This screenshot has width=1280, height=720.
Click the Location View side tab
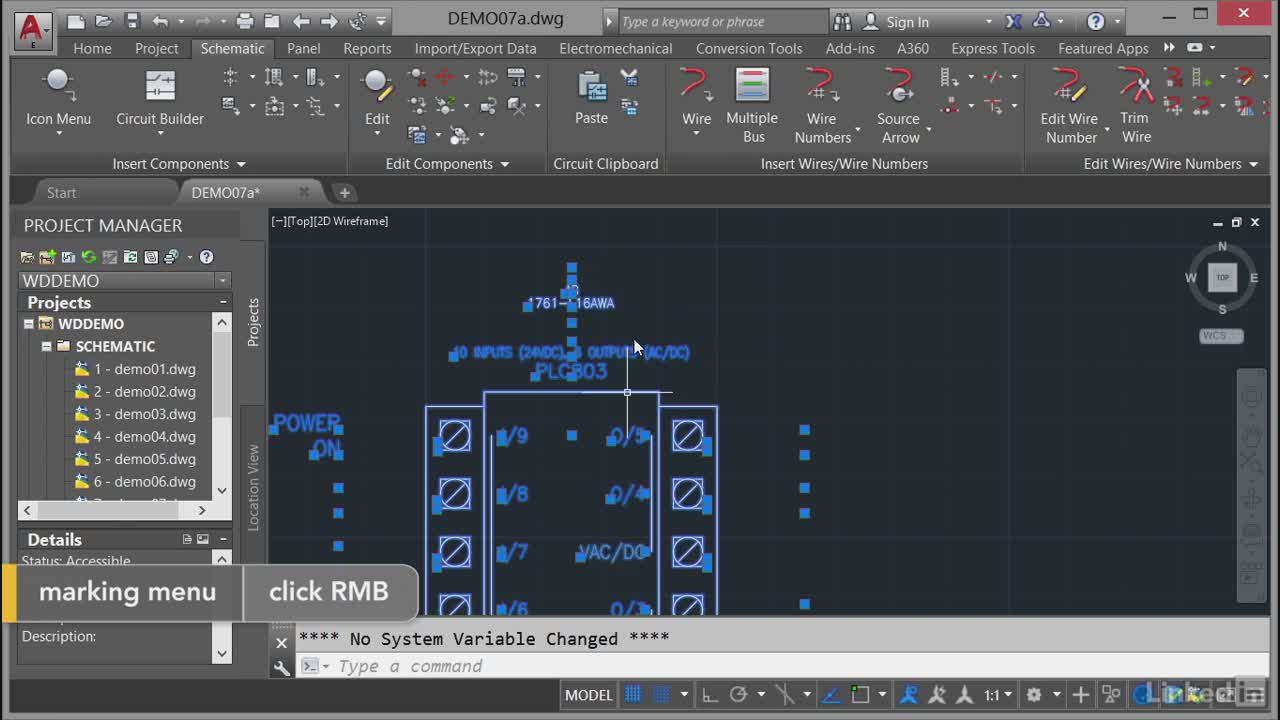click(253, 488)
